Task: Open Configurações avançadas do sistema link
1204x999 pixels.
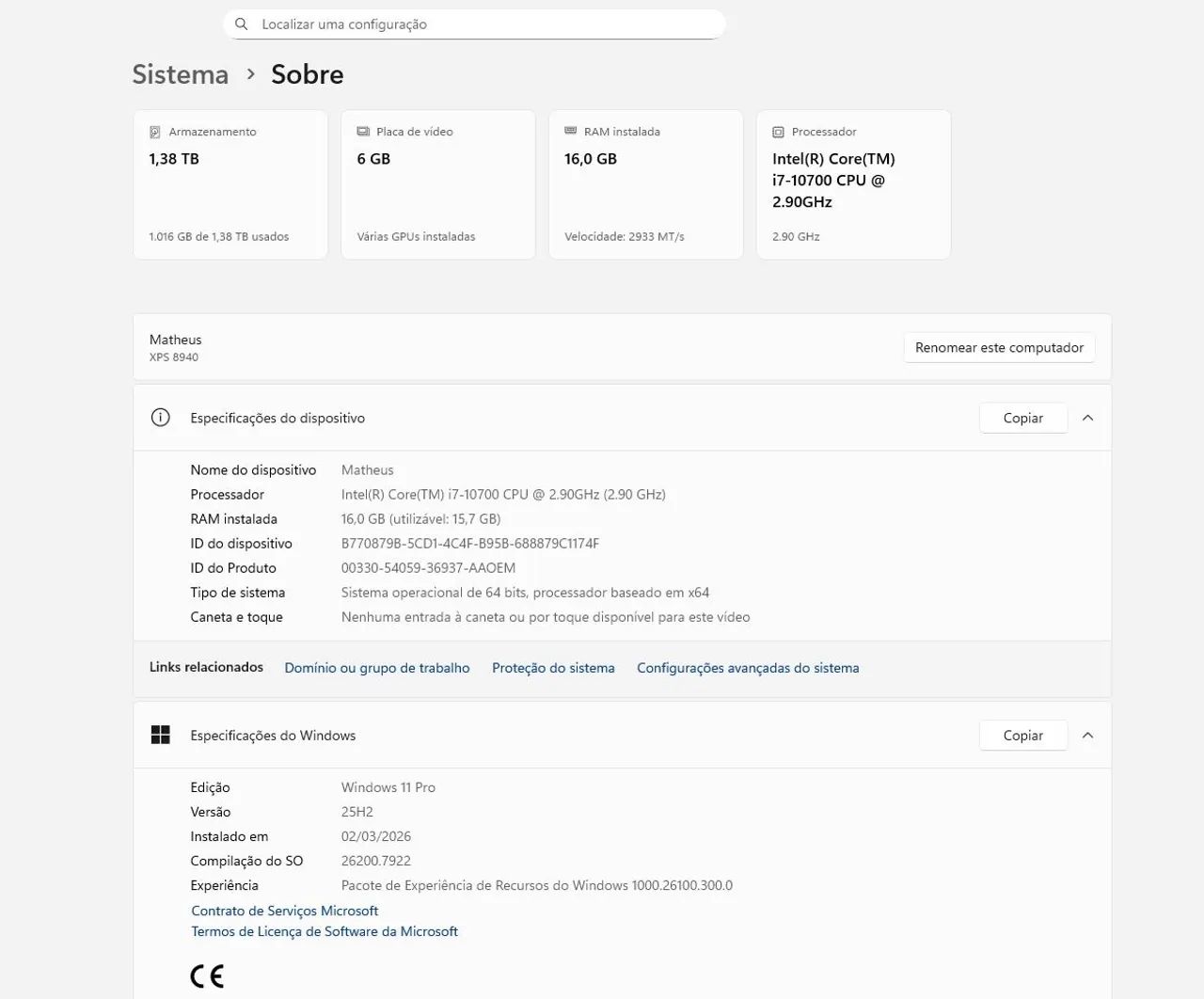Action: [748, 668]
